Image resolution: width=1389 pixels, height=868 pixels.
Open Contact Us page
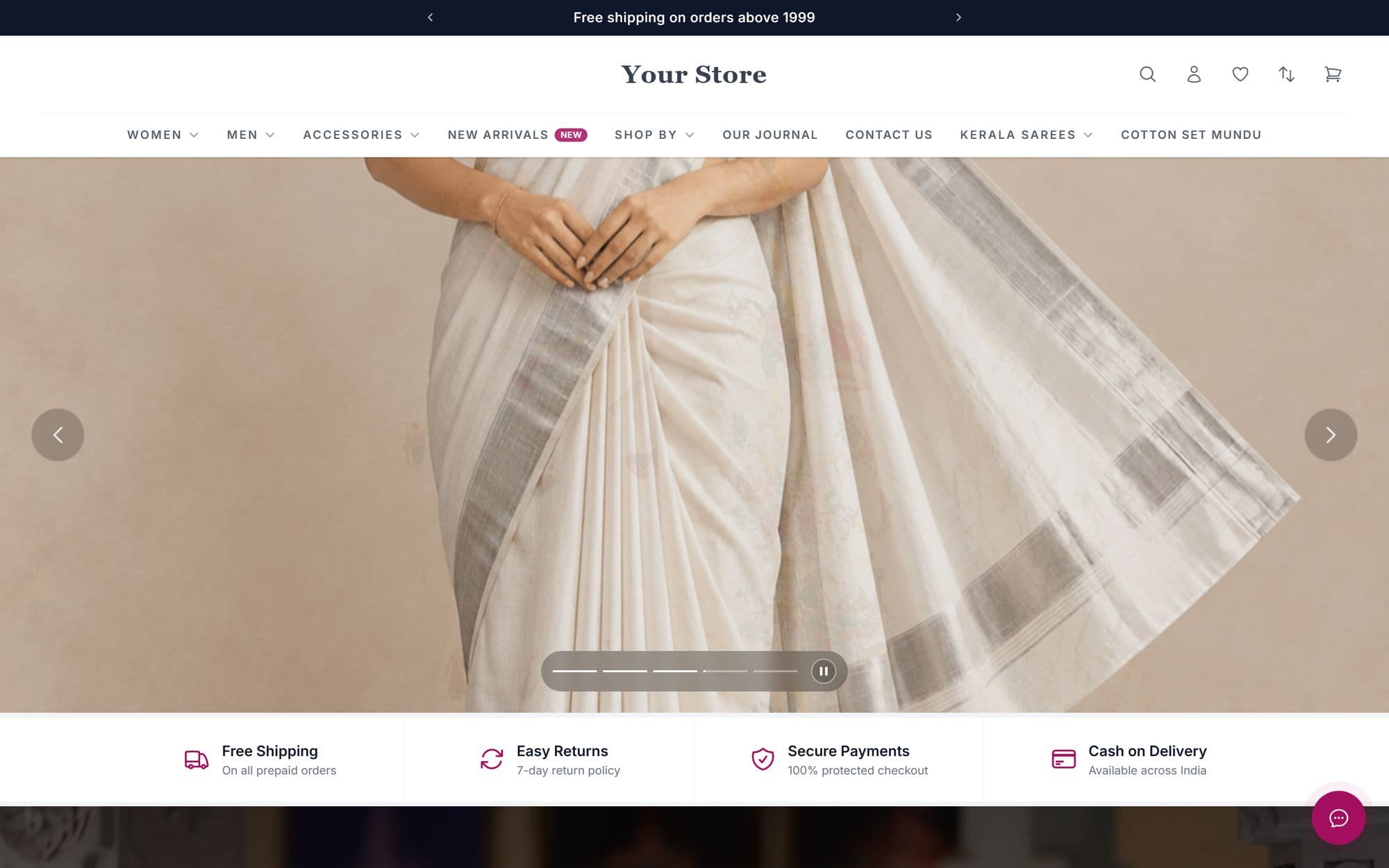point(889,135)
